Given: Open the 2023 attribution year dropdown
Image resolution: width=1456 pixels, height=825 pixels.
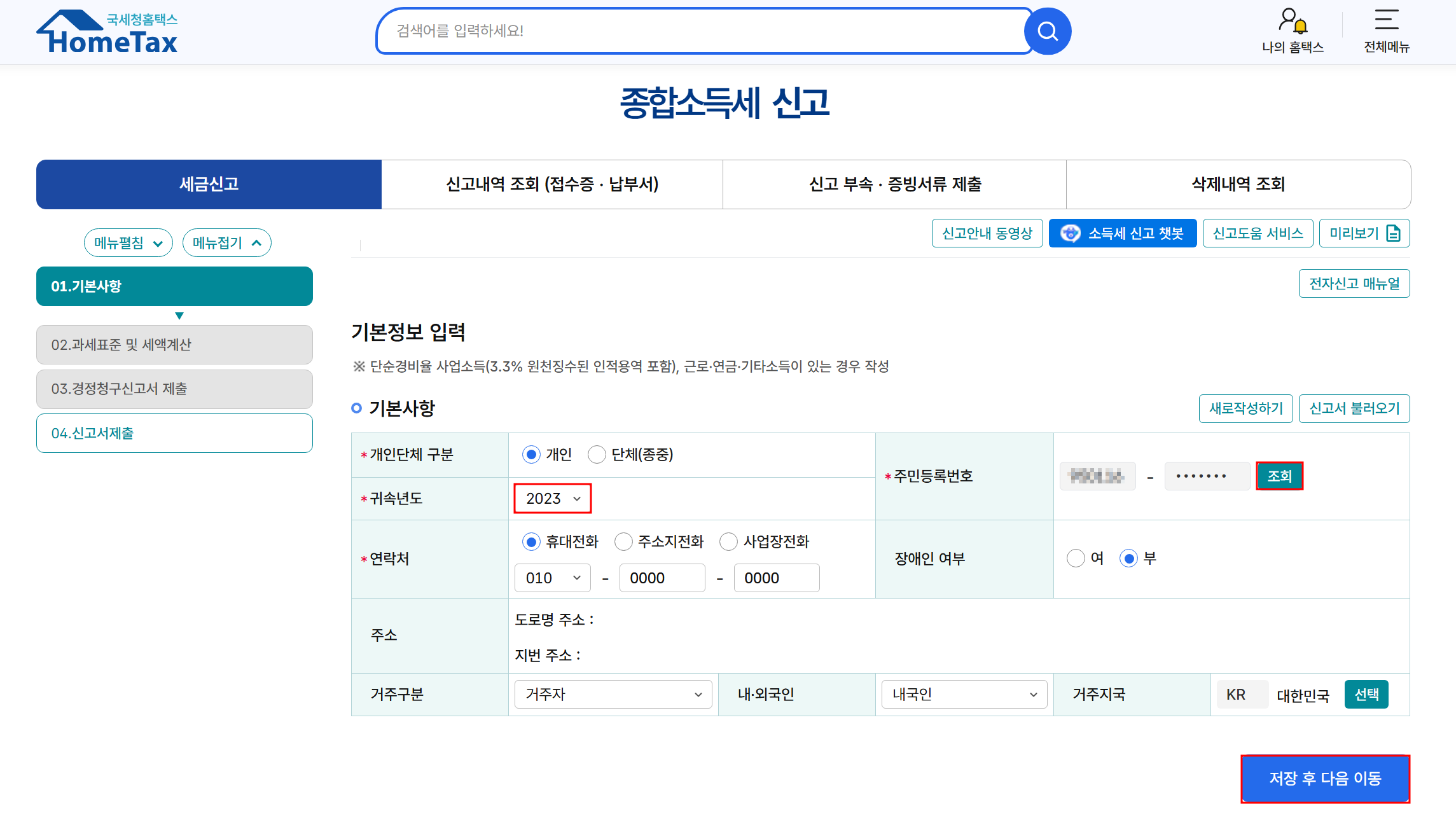Looking at the screenshot, I should click(x=553, y=499).
